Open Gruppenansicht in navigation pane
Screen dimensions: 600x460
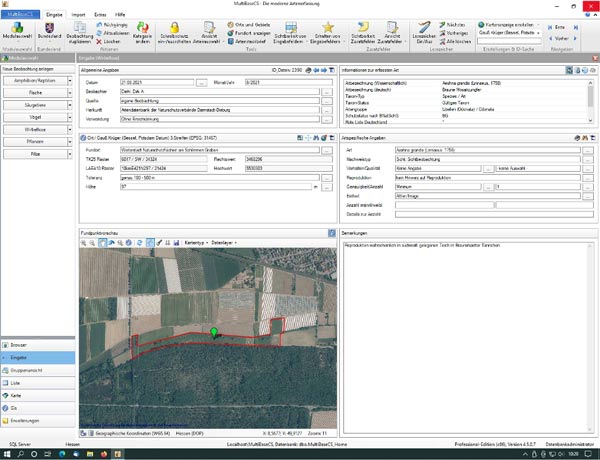click(x=38, y=370)
